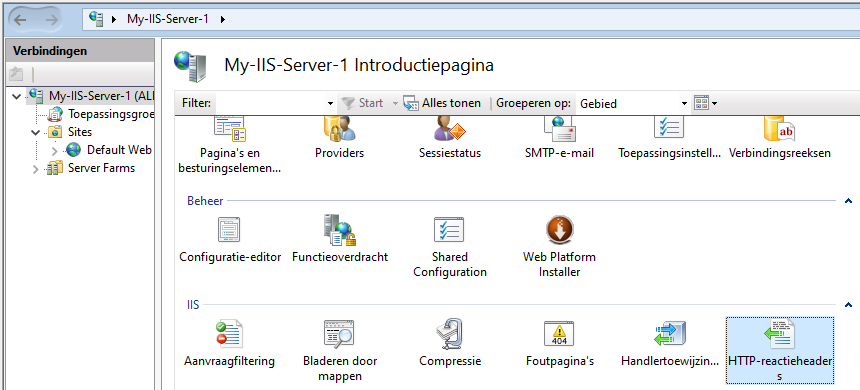Image resolution: width=860 pixels, height=390 pixels.
Task: Click in the Filter text field
Action: click(x=271, y=103)
